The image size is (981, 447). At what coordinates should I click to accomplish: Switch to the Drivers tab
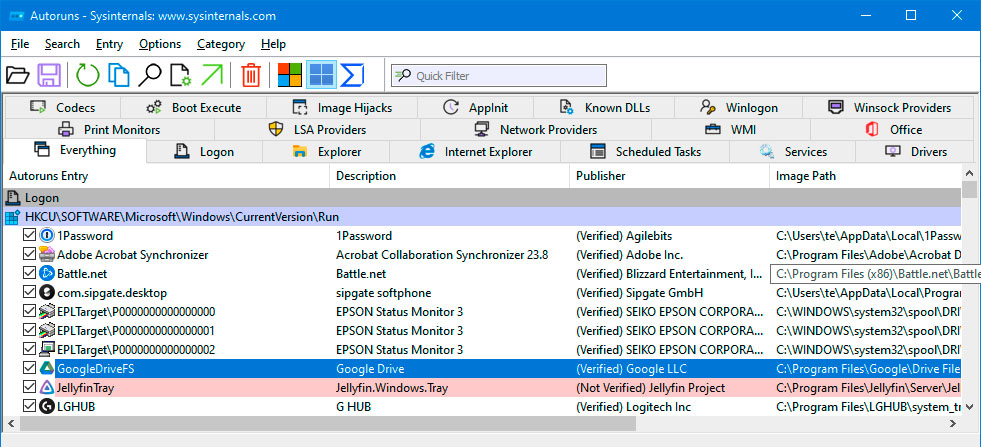pos(915,152)
